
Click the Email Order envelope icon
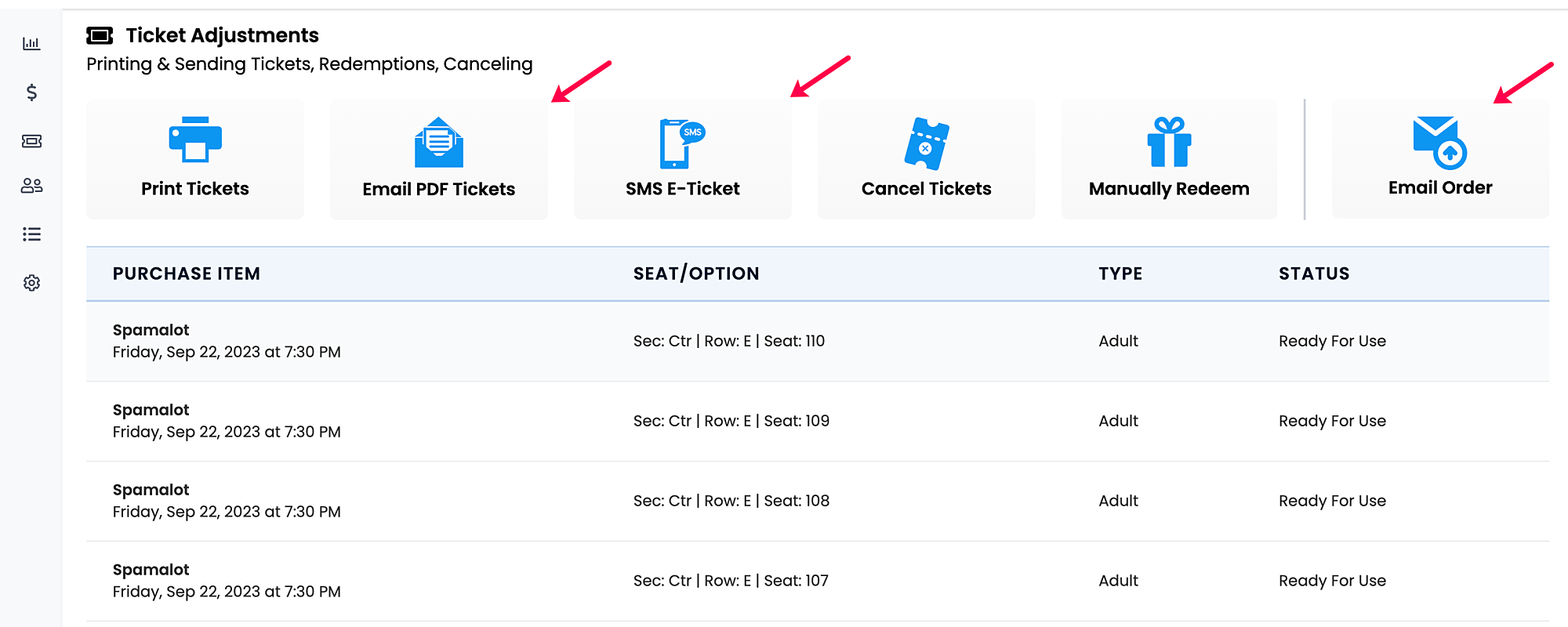pyautogui.click(x=1440, y=143)
